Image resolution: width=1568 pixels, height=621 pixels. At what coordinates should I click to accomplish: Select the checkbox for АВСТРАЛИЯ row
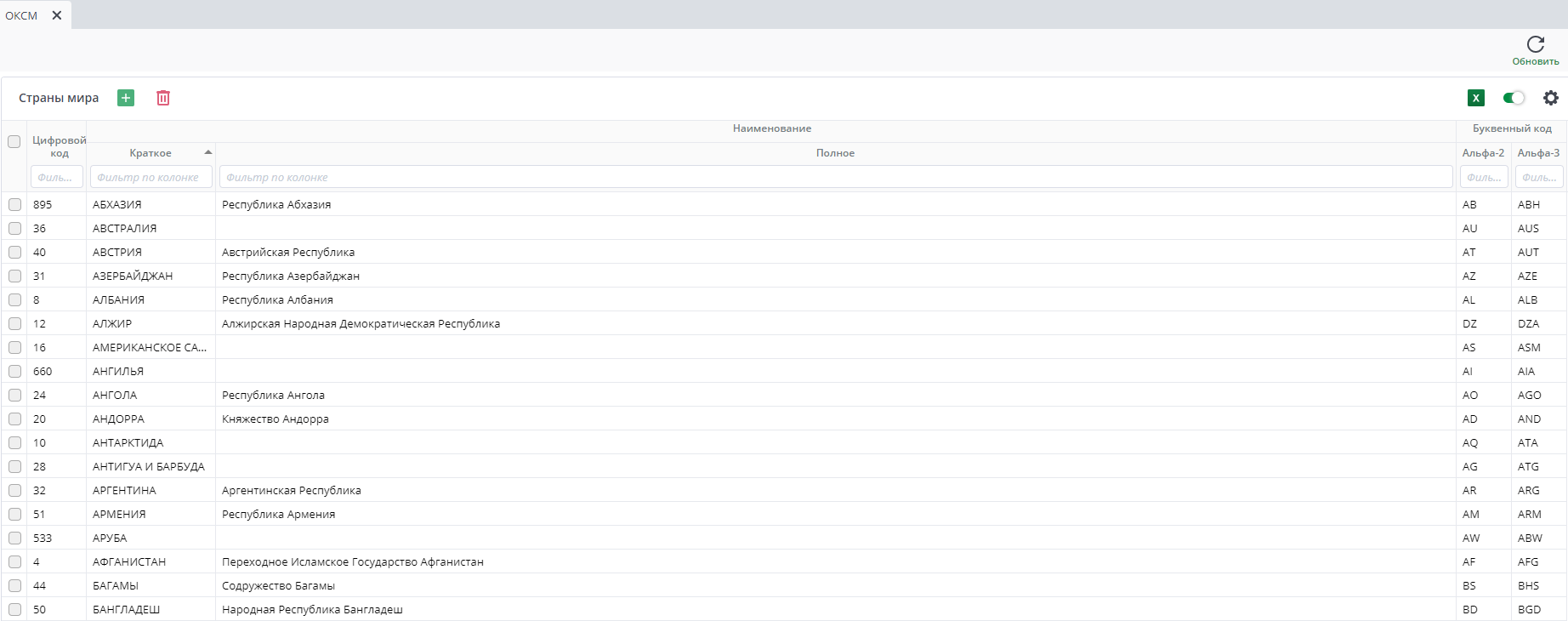point(14,228)
